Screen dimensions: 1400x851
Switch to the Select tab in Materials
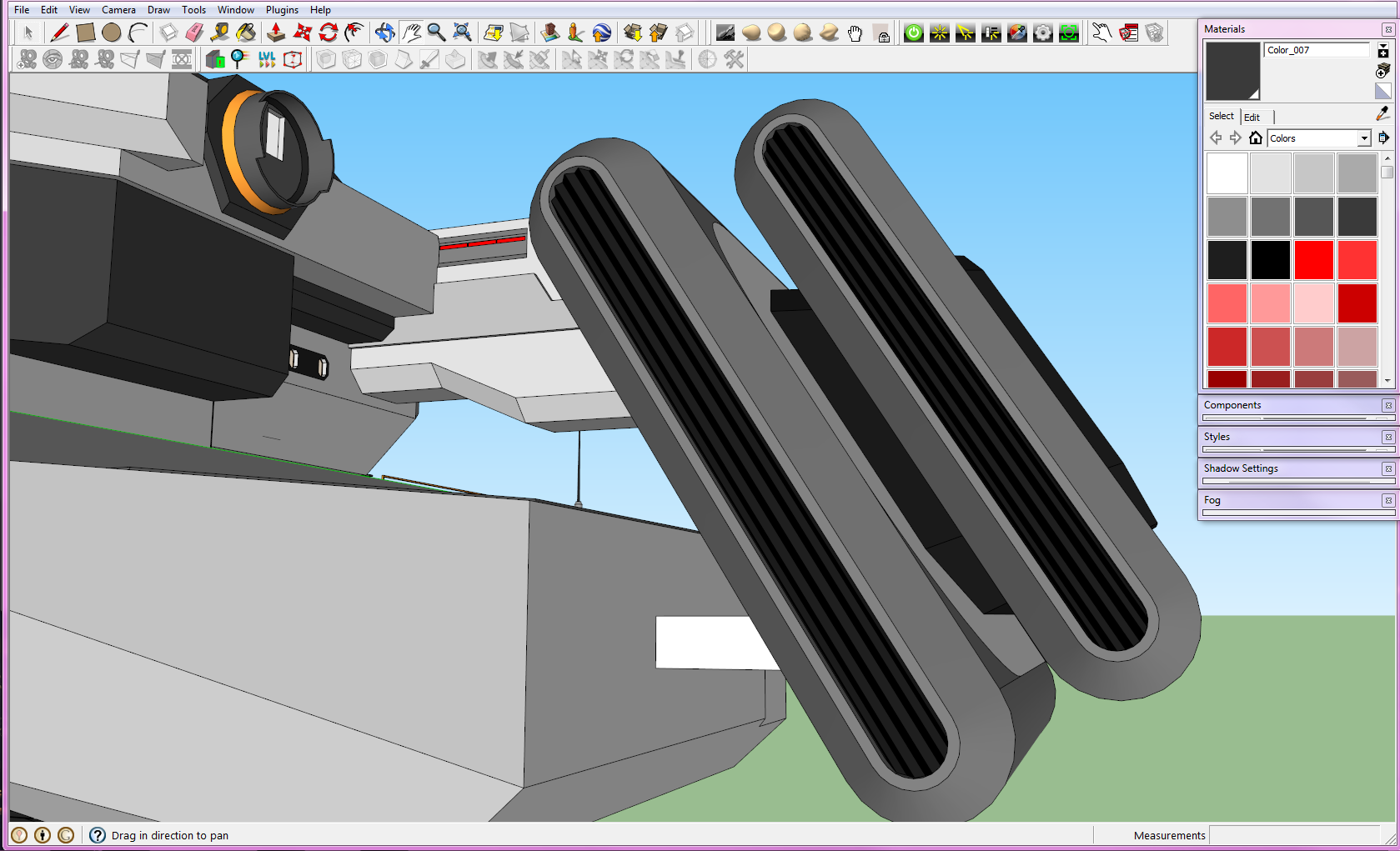point(1221,116)
